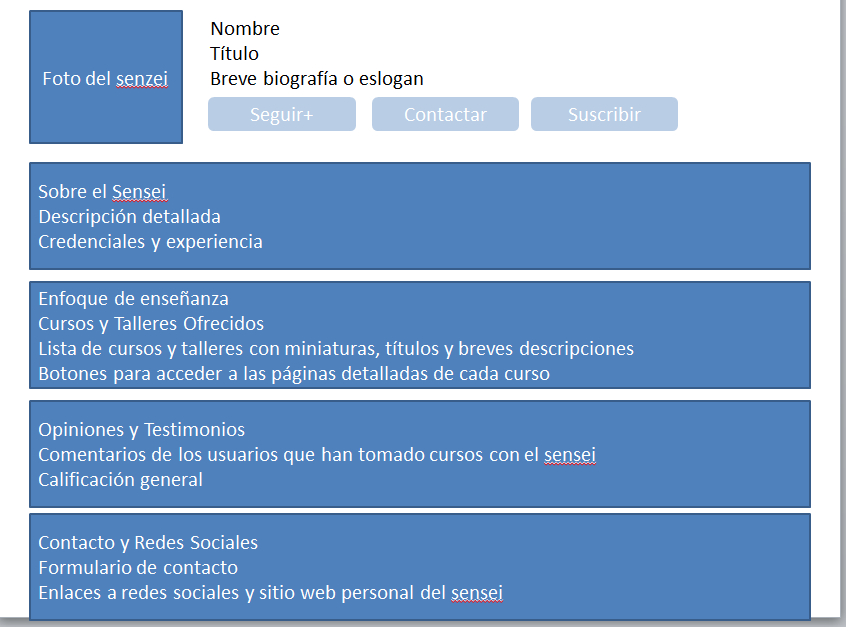Click the Enfoque de enseñanza heading
Image resolution: width=846 pixels, height=627 pixels.
point(133,299)
